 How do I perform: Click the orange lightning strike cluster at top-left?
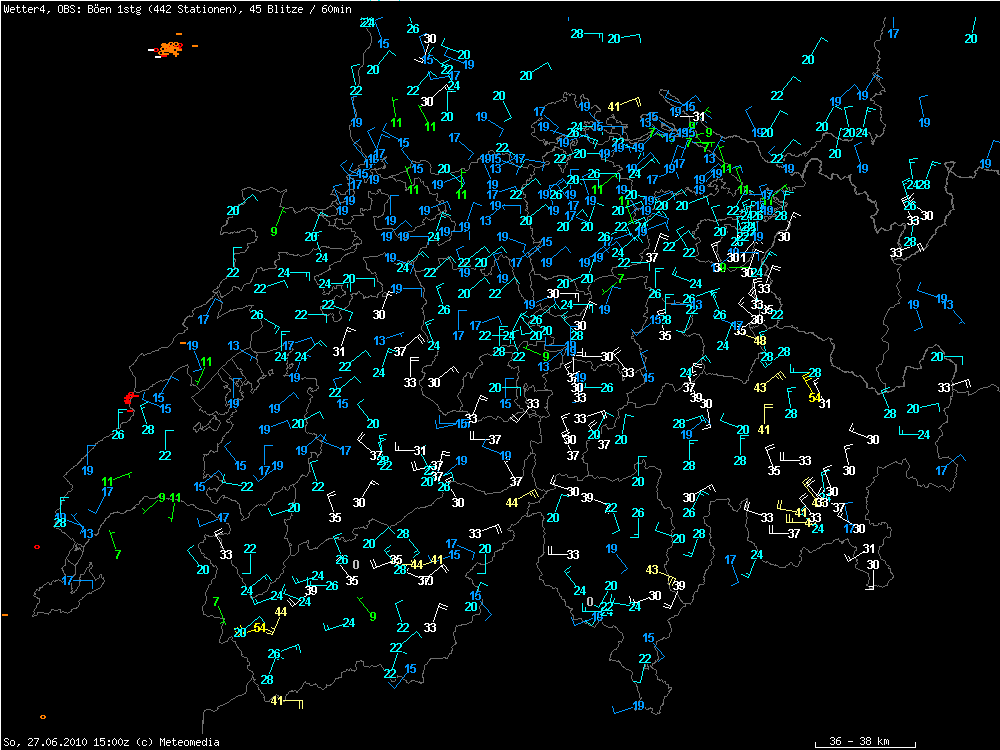(170, 48)
